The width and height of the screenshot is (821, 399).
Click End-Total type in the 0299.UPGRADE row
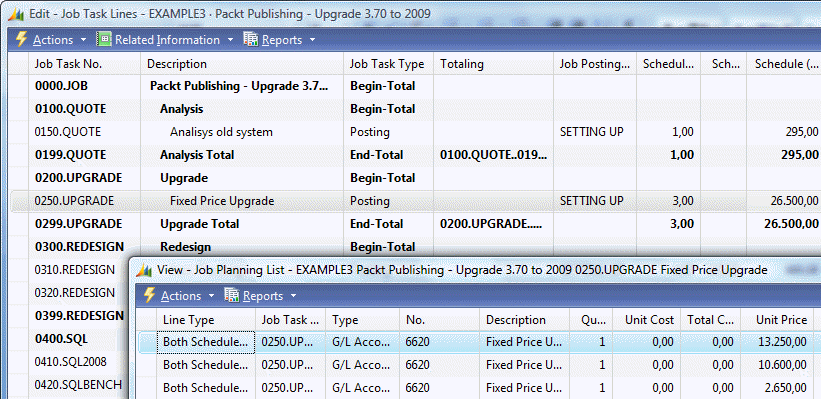click(376, 224)
